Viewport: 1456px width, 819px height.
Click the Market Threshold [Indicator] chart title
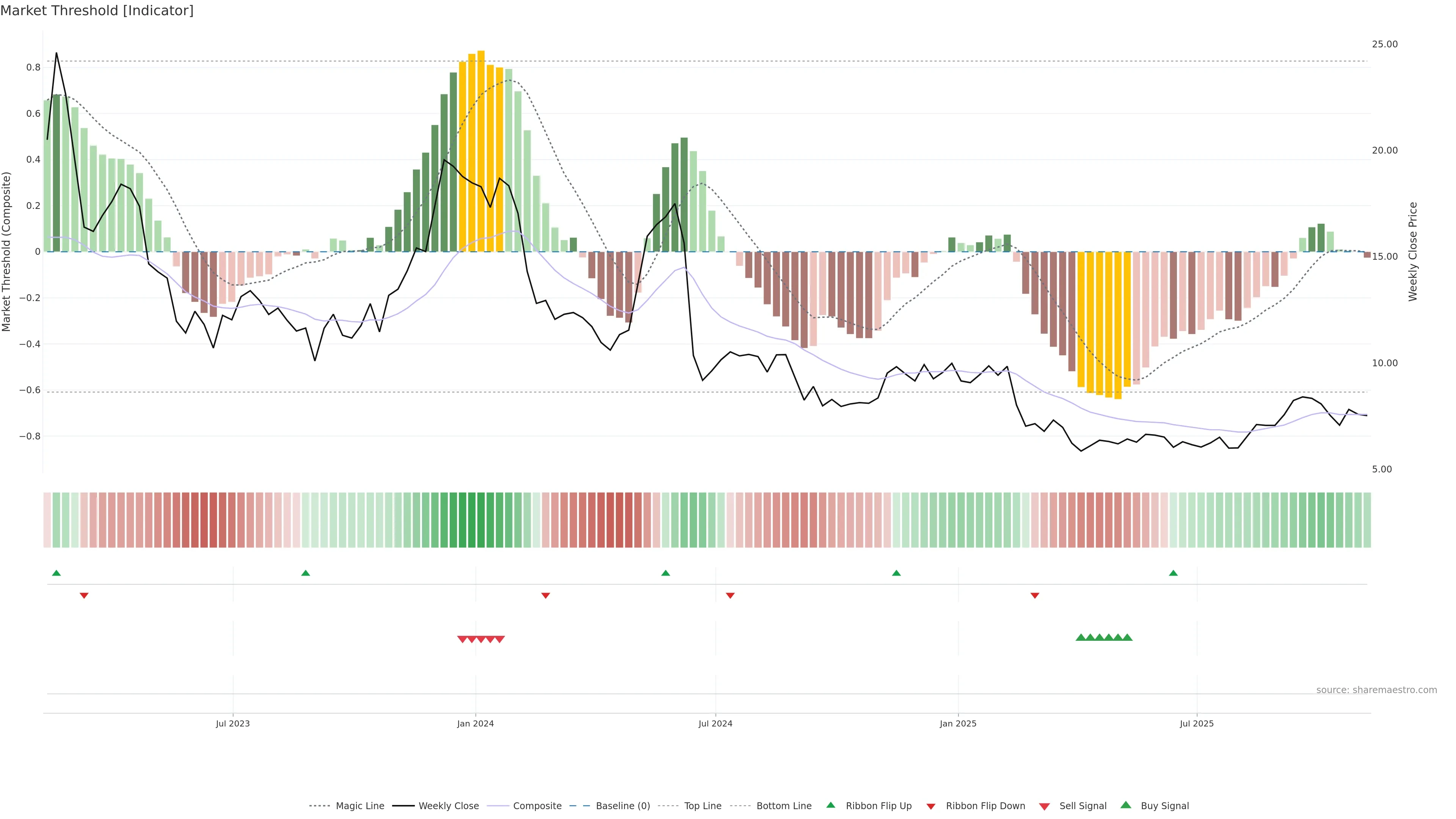click(97, 11)
